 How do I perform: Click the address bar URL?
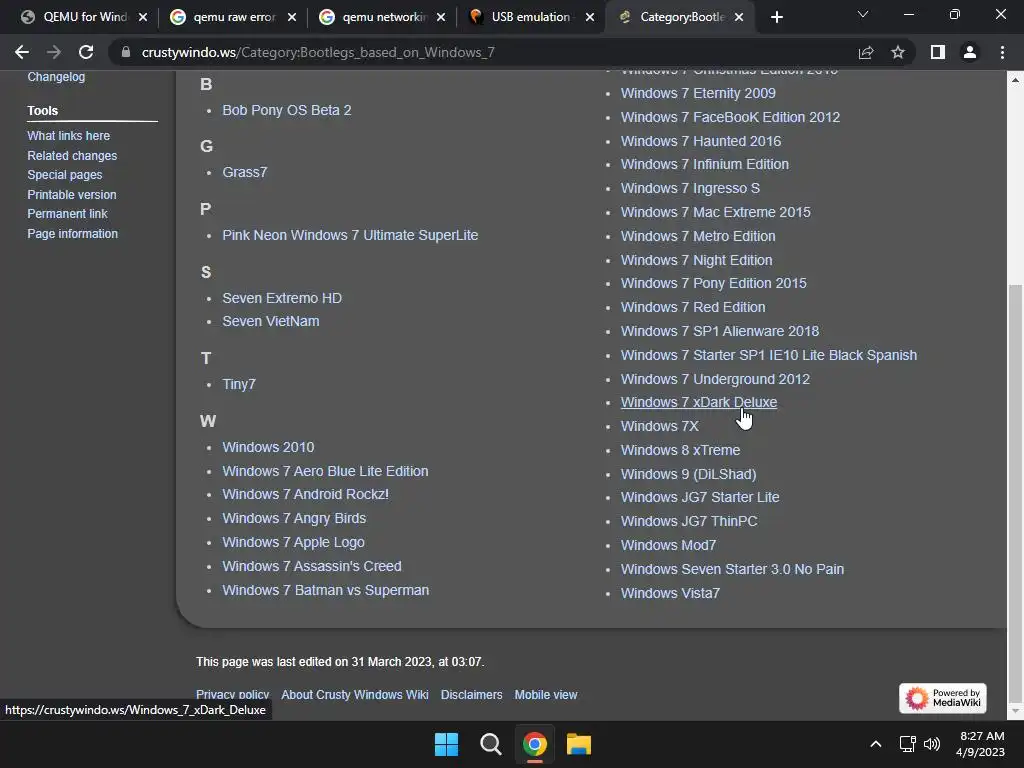point(318,52)
